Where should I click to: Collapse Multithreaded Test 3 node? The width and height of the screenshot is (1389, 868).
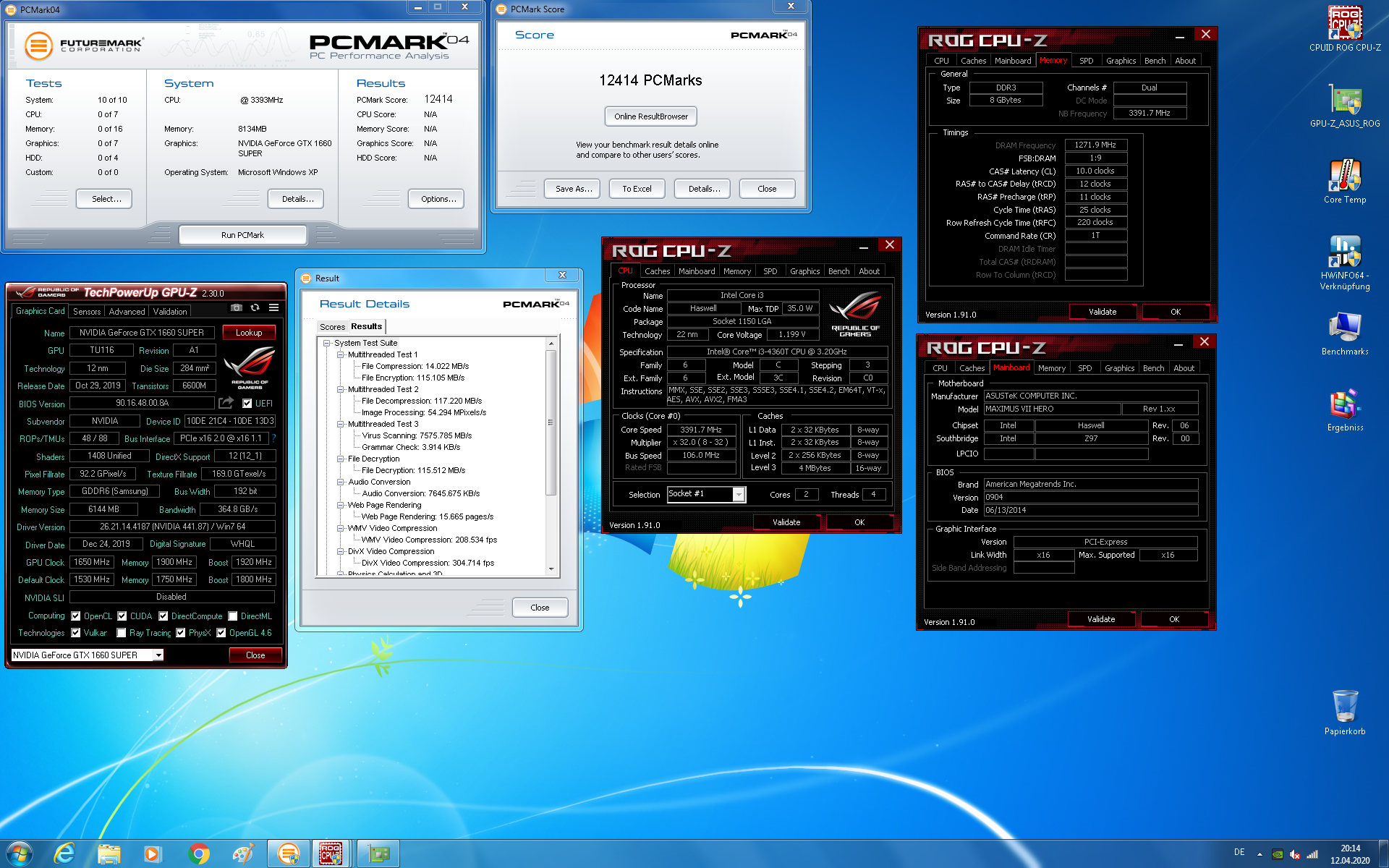pyautogui.click(x=341, y=424)
